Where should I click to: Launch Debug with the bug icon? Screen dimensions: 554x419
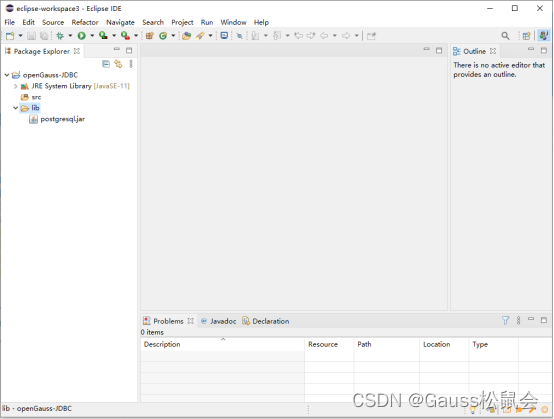click(60, 36)
